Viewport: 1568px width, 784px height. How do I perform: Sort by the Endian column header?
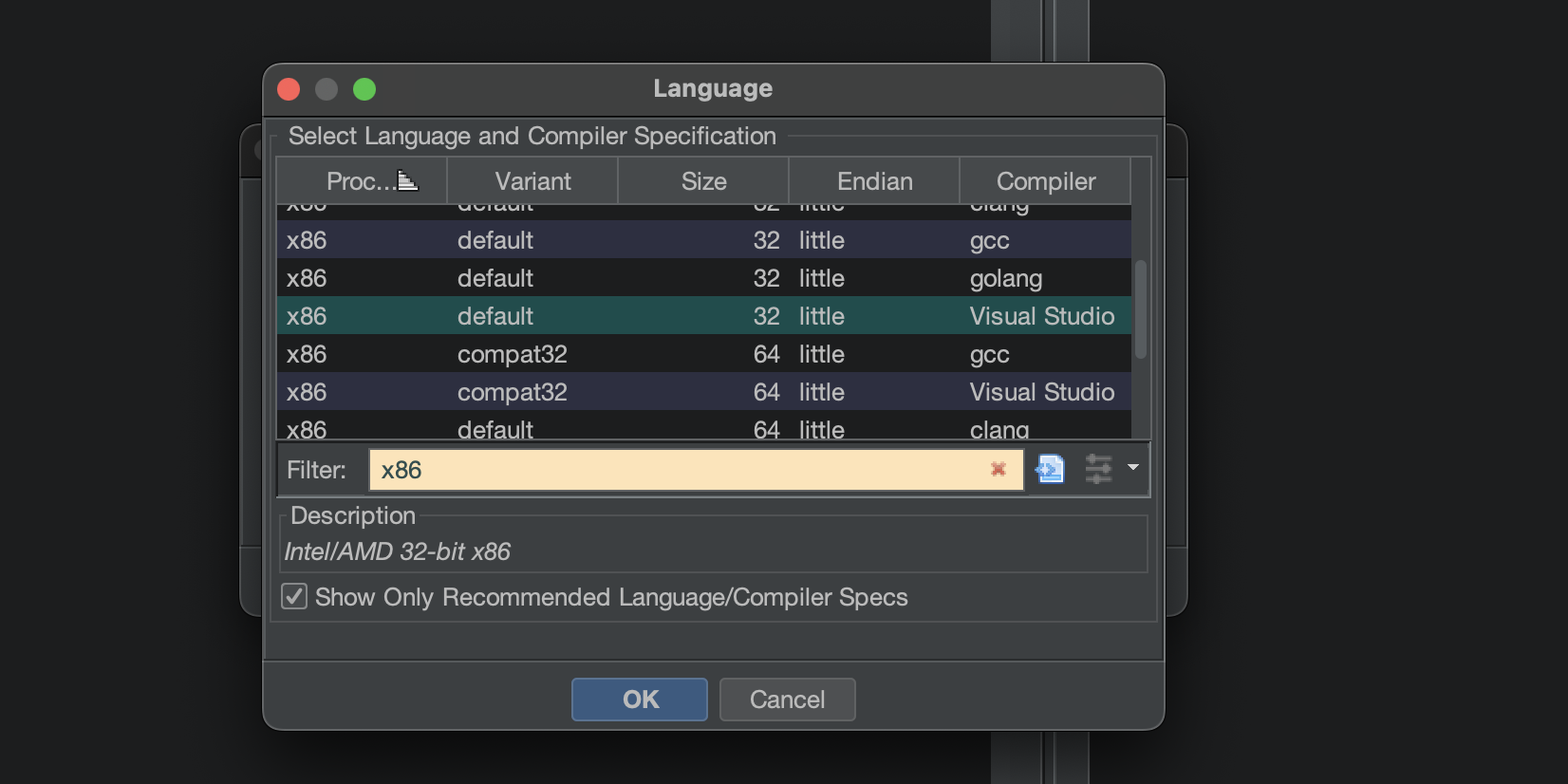pos(874,181)
